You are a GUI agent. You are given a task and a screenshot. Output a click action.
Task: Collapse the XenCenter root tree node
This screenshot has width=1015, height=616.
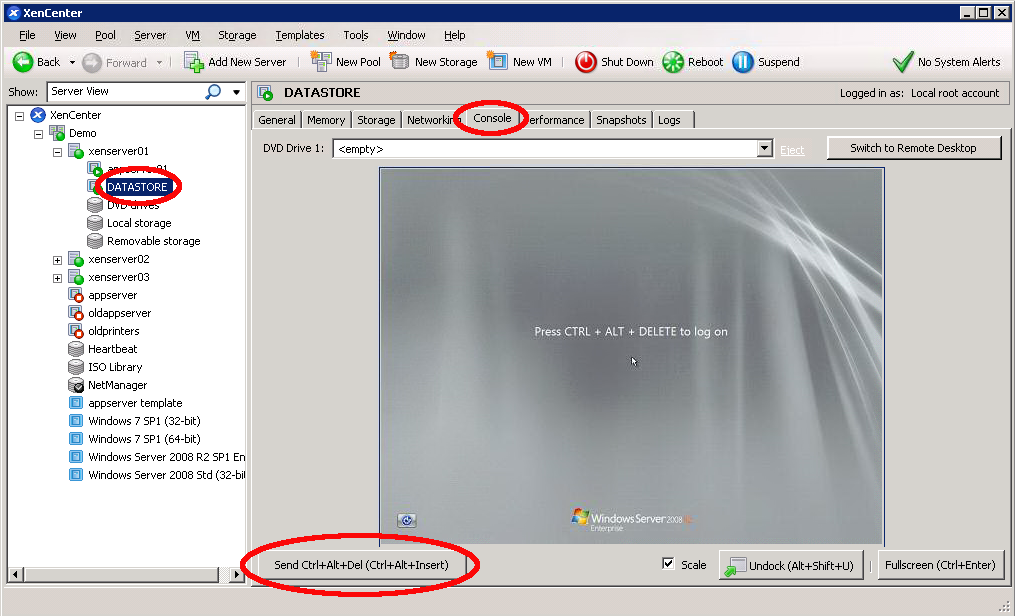click(19, 116)
